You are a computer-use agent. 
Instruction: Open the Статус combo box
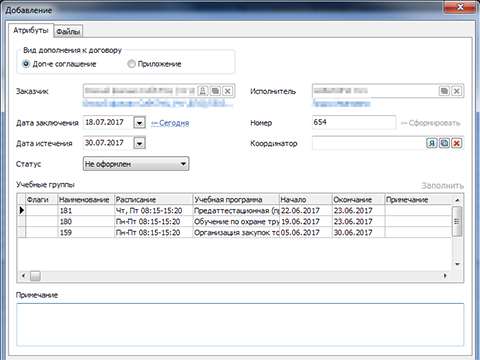click(x=136, y=164)
